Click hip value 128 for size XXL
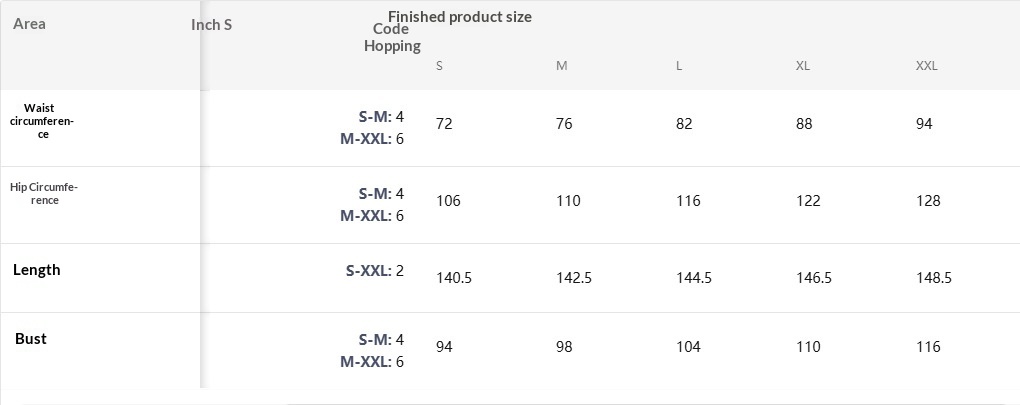 tap(928, 201)
